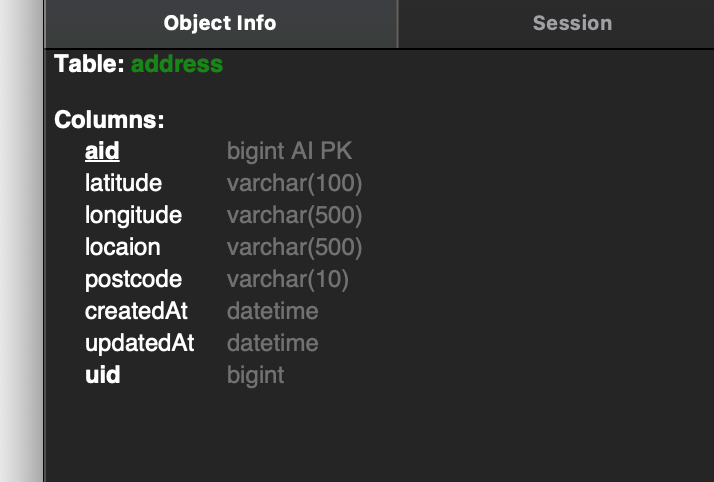
Task: Click the varchar(10) type of postcode
Action: (288, 279)
